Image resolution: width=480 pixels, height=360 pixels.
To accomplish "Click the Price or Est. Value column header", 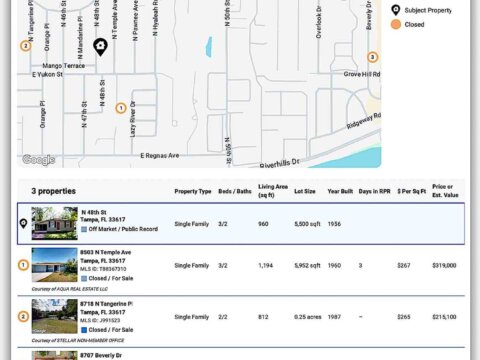I will tap(445, 191).
